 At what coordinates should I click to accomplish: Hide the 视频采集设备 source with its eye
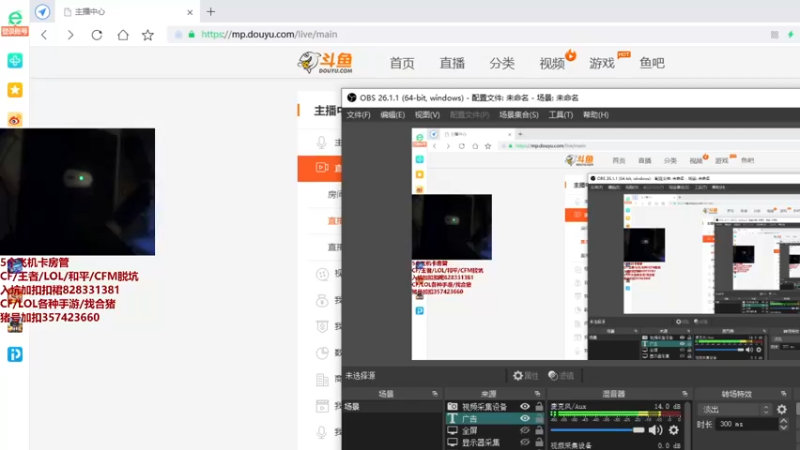click(x=524, y=407)
